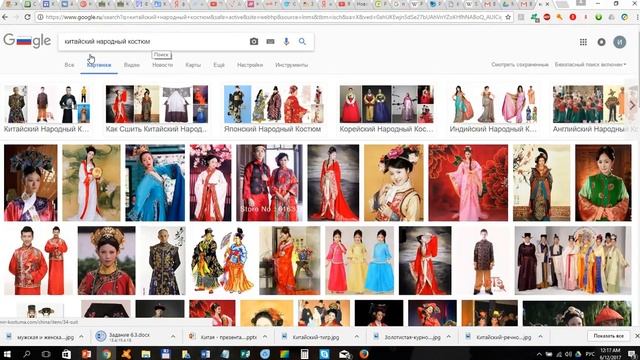Go back with the browser back arrow
This screenshot has height=360, width=640.
tap(5, 17)
